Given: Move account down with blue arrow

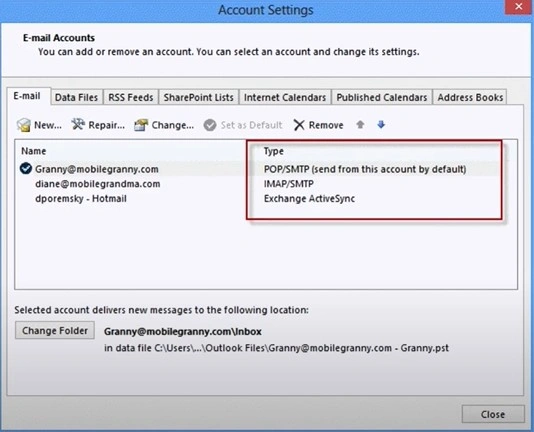Looking at the screenshot, I should pos(381,125).
